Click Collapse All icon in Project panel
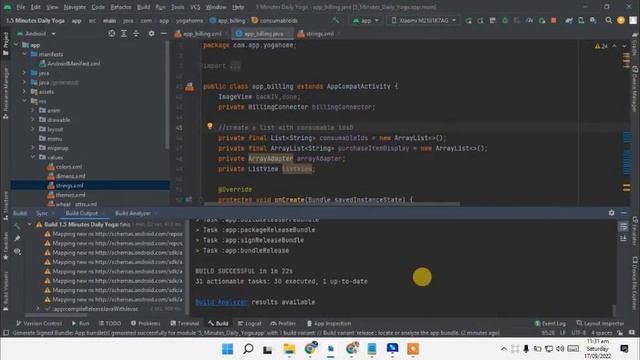This screenshot has height=360, width=640. click(136, 33)
